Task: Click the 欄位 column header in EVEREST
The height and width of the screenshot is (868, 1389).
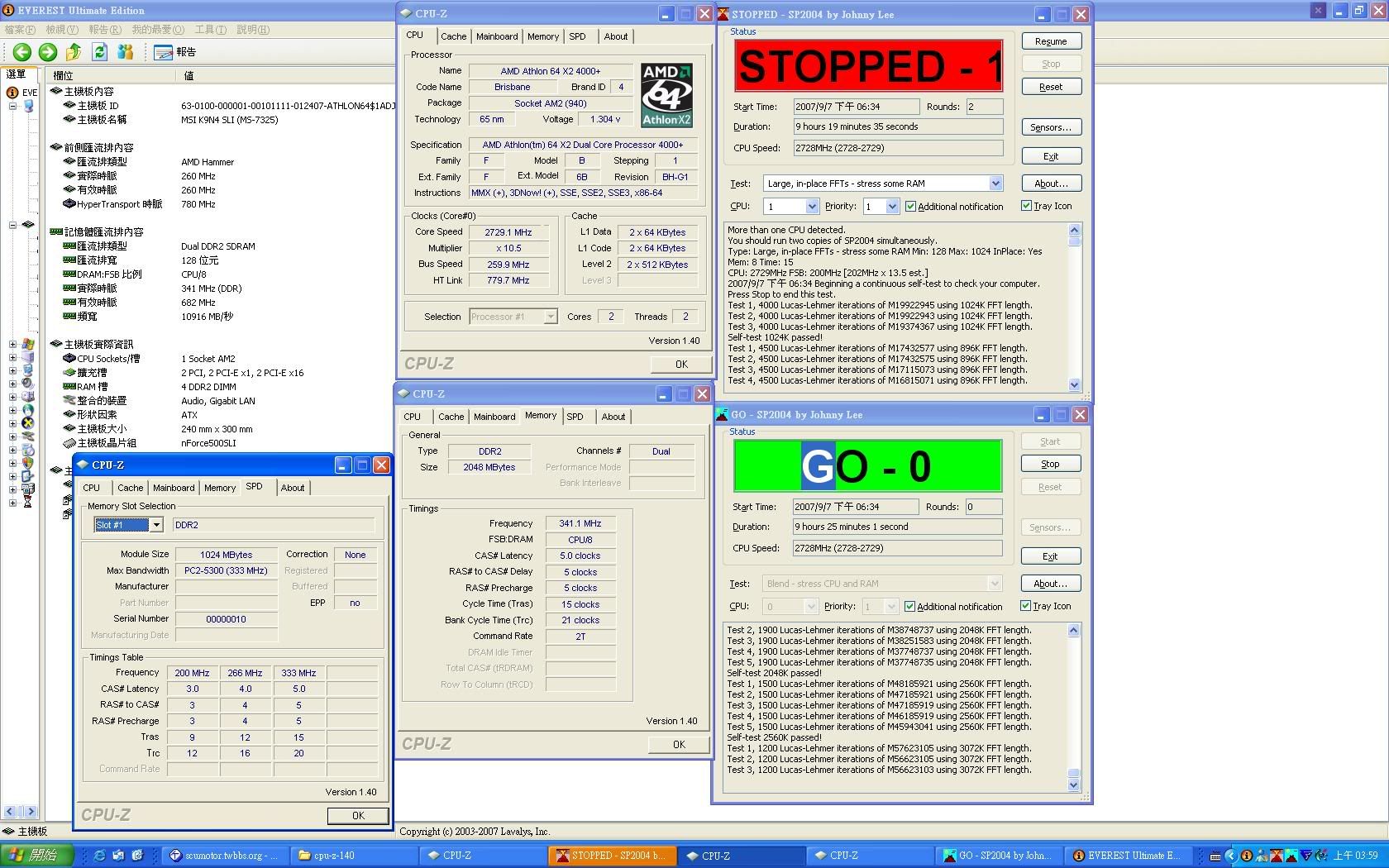Action: point(110,75)
